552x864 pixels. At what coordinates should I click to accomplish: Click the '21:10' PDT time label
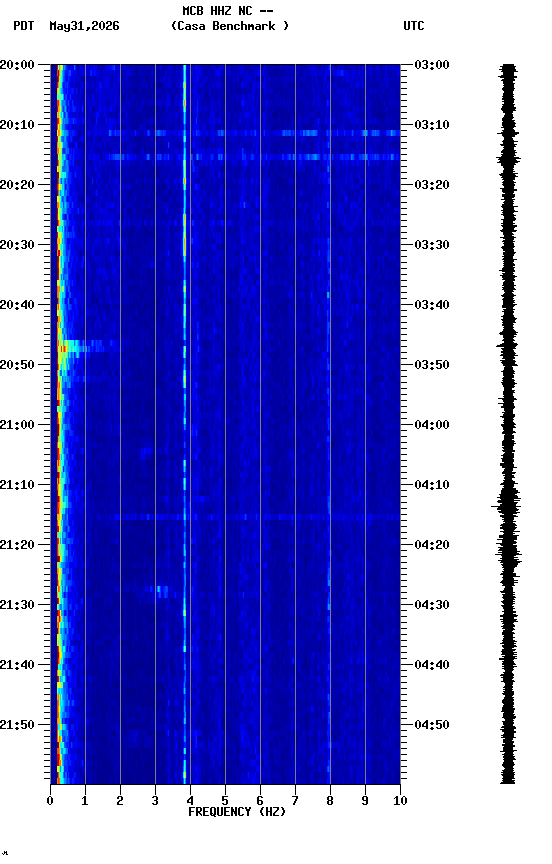(17, 485)
